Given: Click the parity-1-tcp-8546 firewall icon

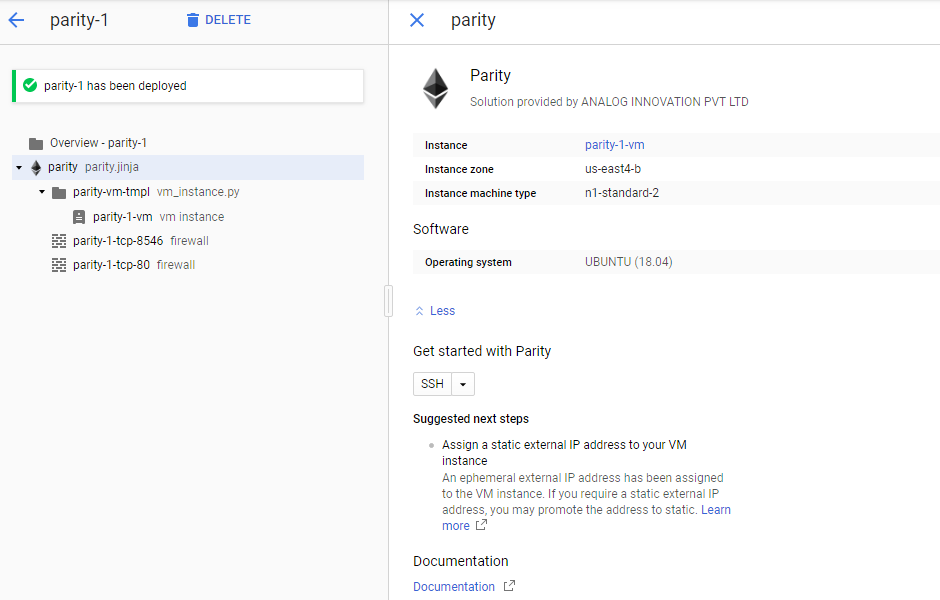Looking at the screenshot, I should (59, 241).
